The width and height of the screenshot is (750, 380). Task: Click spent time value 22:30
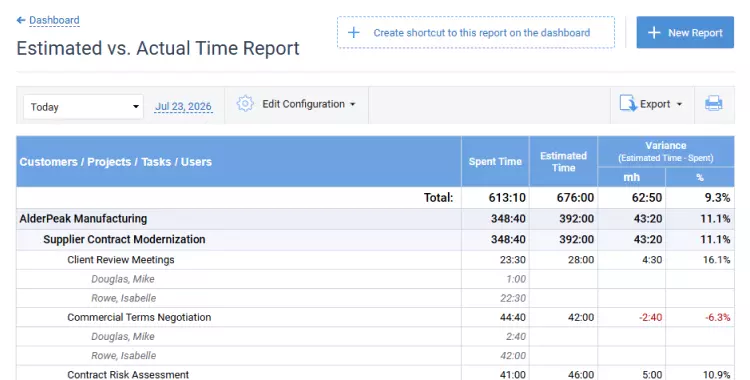click(513, 298)
